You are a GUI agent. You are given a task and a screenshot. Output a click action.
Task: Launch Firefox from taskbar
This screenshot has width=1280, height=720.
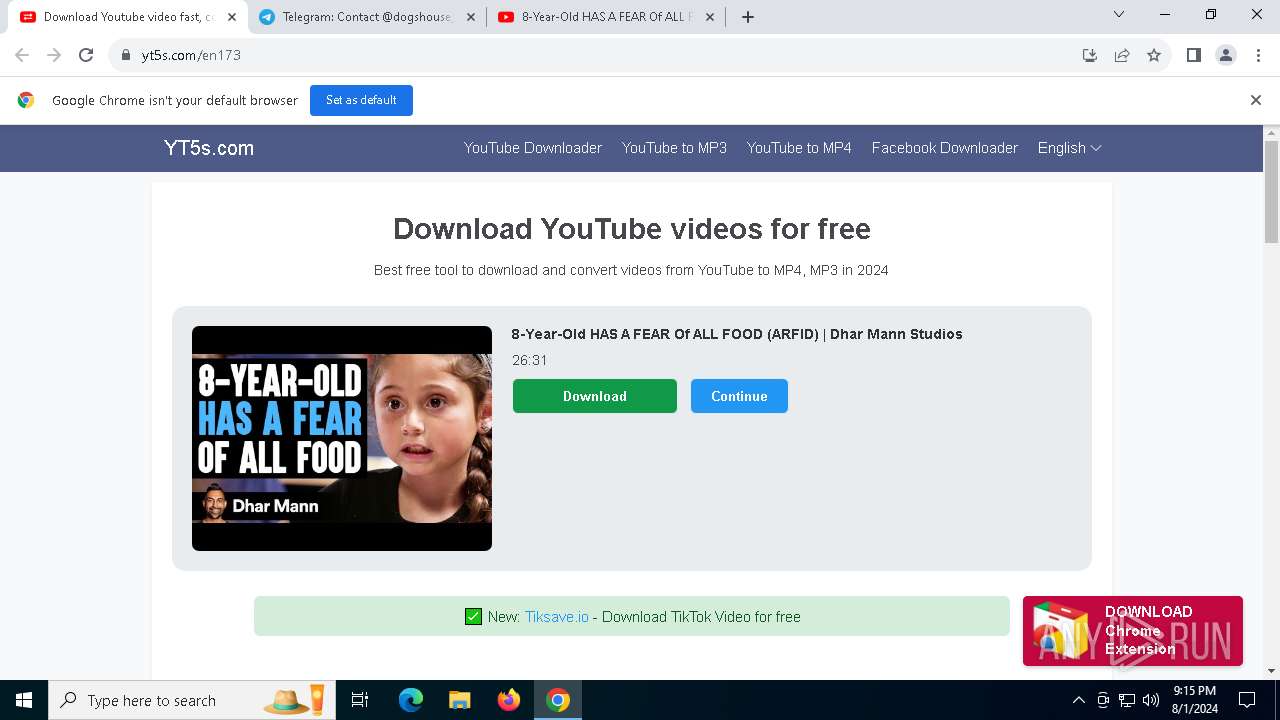point(509,700)
